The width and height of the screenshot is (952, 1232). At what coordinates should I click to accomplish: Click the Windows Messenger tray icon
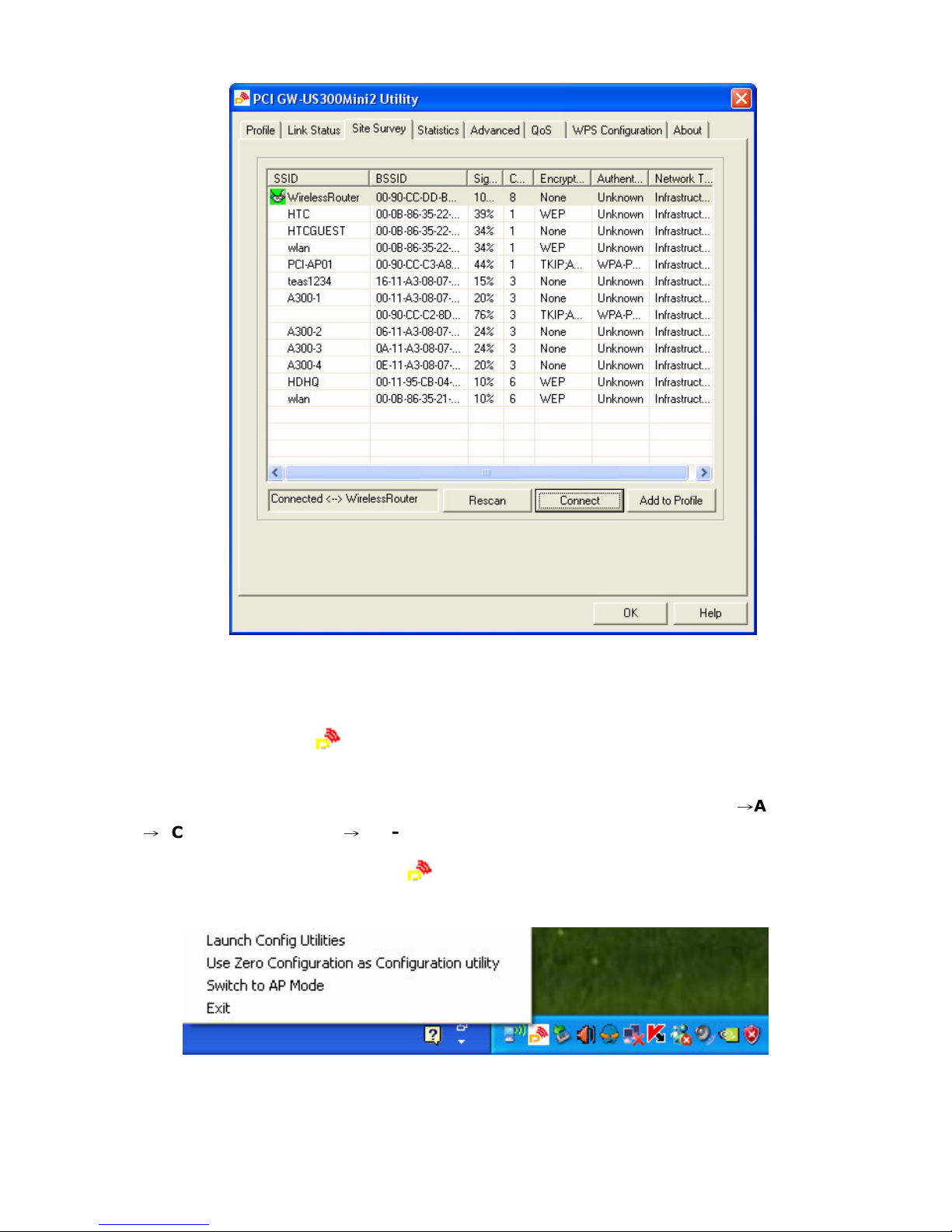[x=682, y=1035]
